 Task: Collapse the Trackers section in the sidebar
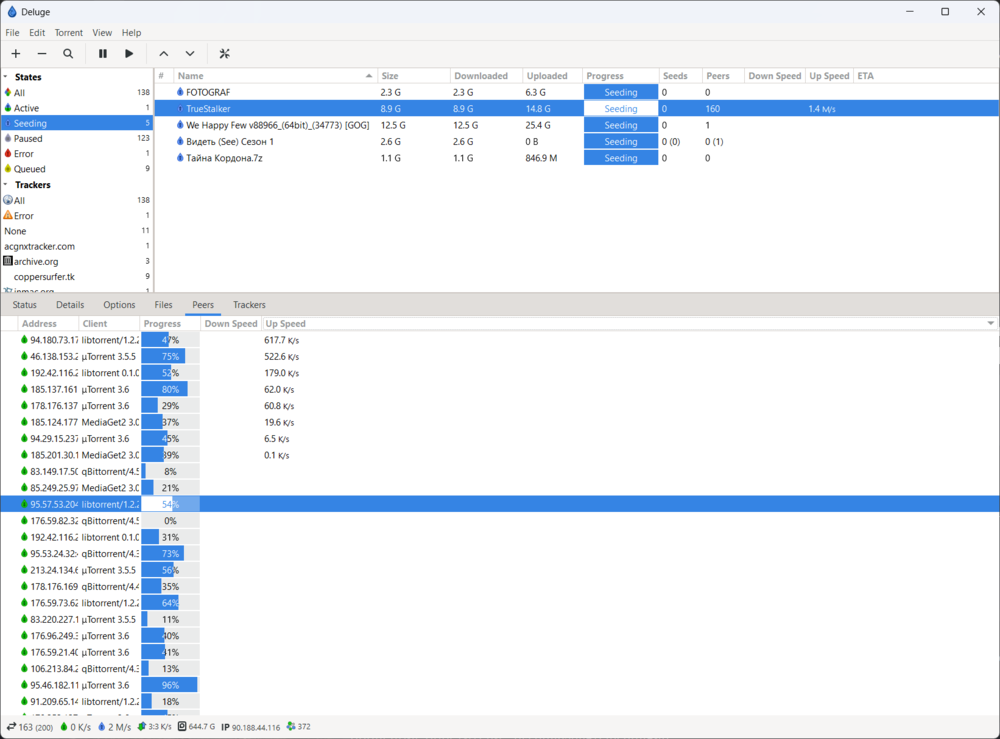[x=6, y=185]
